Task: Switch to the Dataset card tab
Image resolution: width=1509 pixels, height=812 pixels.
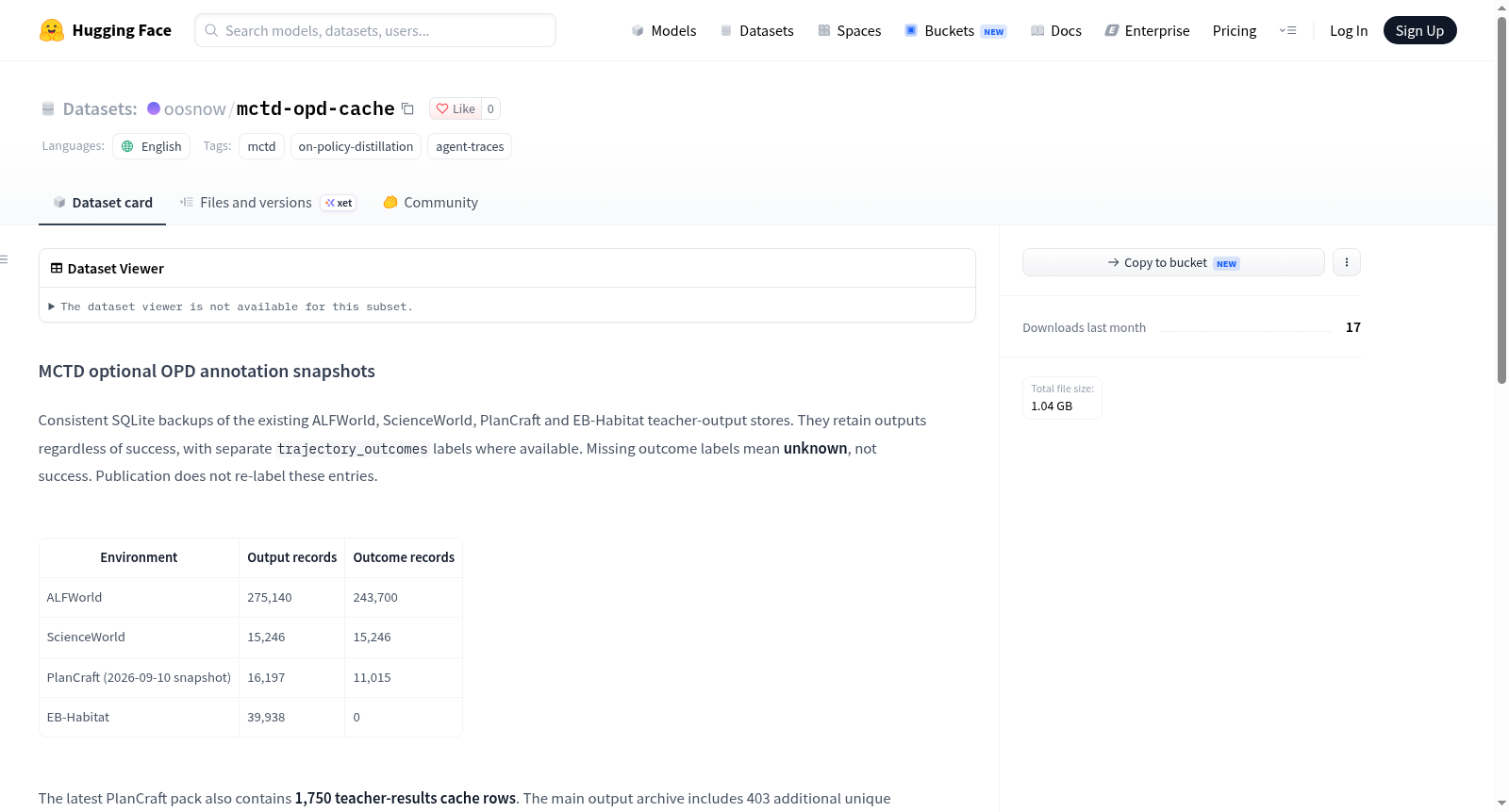Action: tap(102, 203)
